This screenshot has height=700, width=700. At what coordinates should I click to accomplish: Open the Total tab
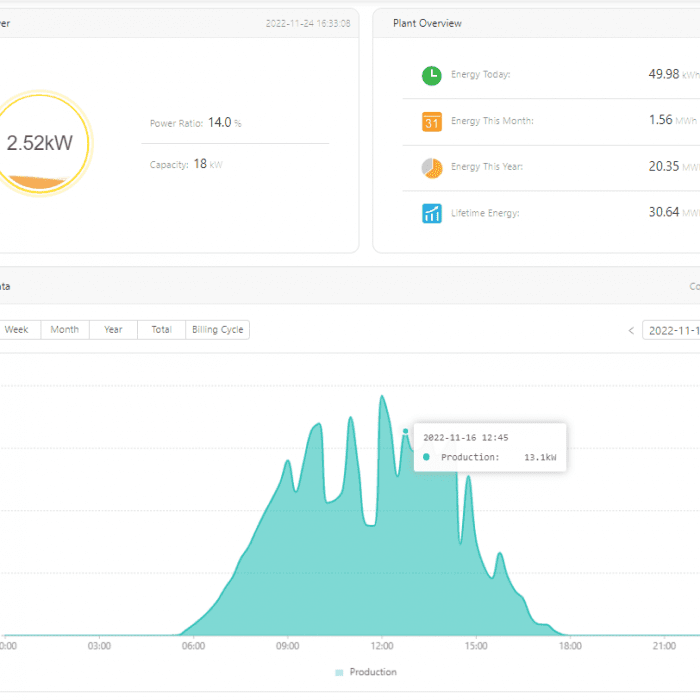click(161, 330)
